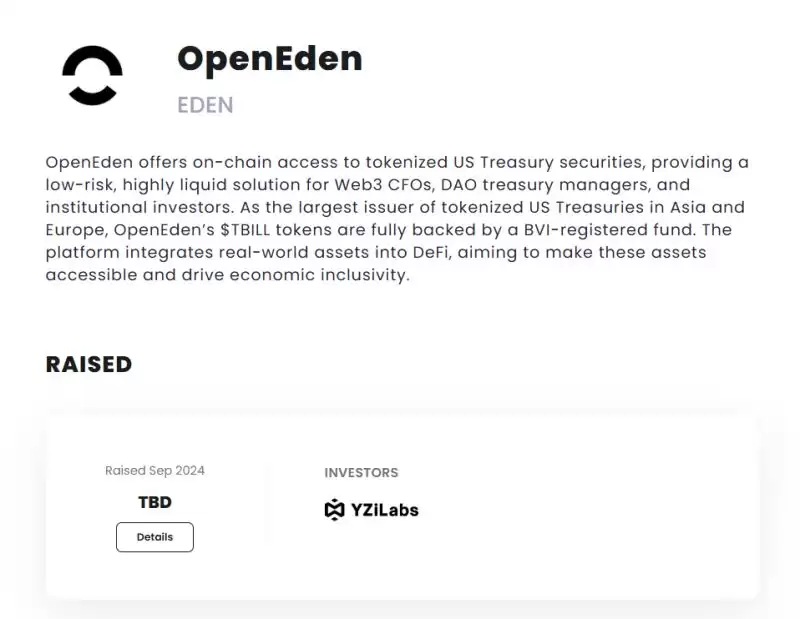The height and width of the screenshot is (619, 800).
Task: Click the INVESTORS column header
Action: point(361,472)
